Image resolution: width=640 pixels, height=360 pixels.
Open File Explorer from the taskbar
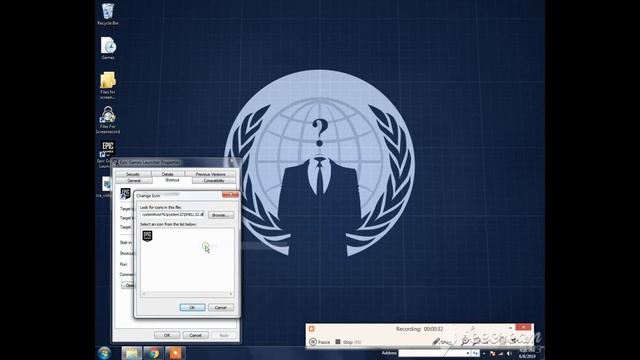click(131, 353)
